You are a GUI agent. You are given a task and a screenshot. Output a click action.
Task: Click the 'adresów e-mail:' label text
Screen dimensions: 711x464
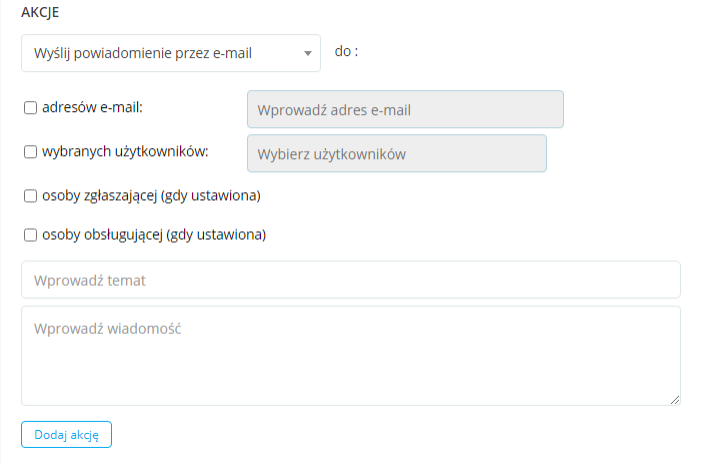93,107
